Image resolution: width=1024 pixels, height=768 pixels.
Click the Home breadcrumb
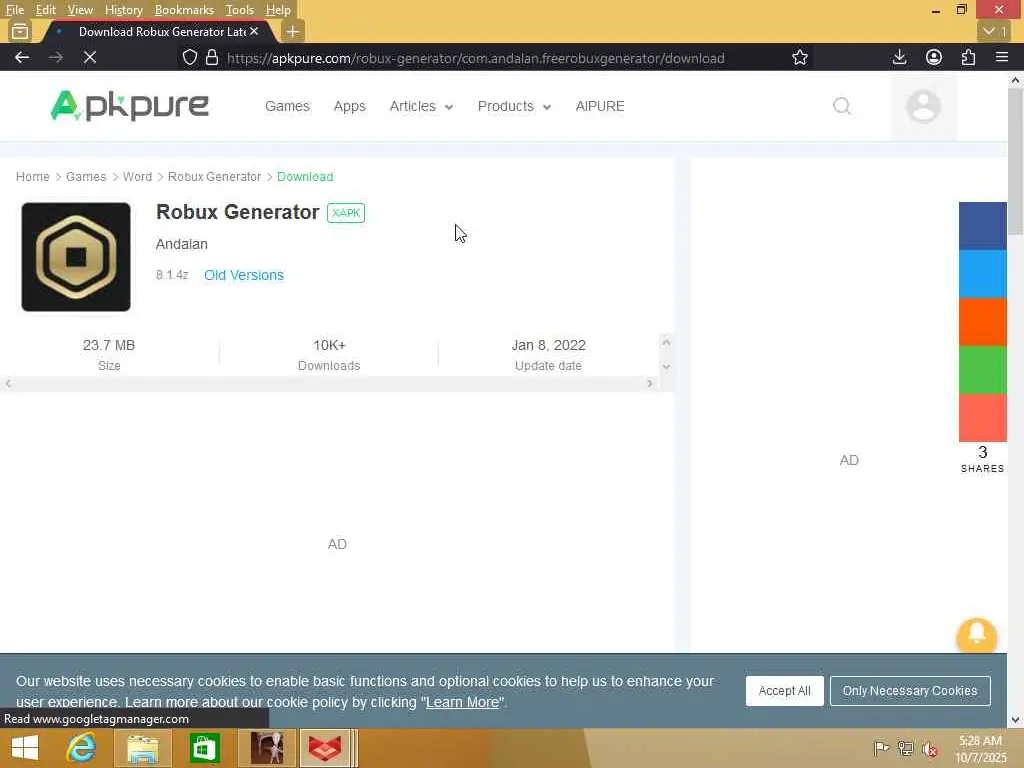(x=33, y=176)
